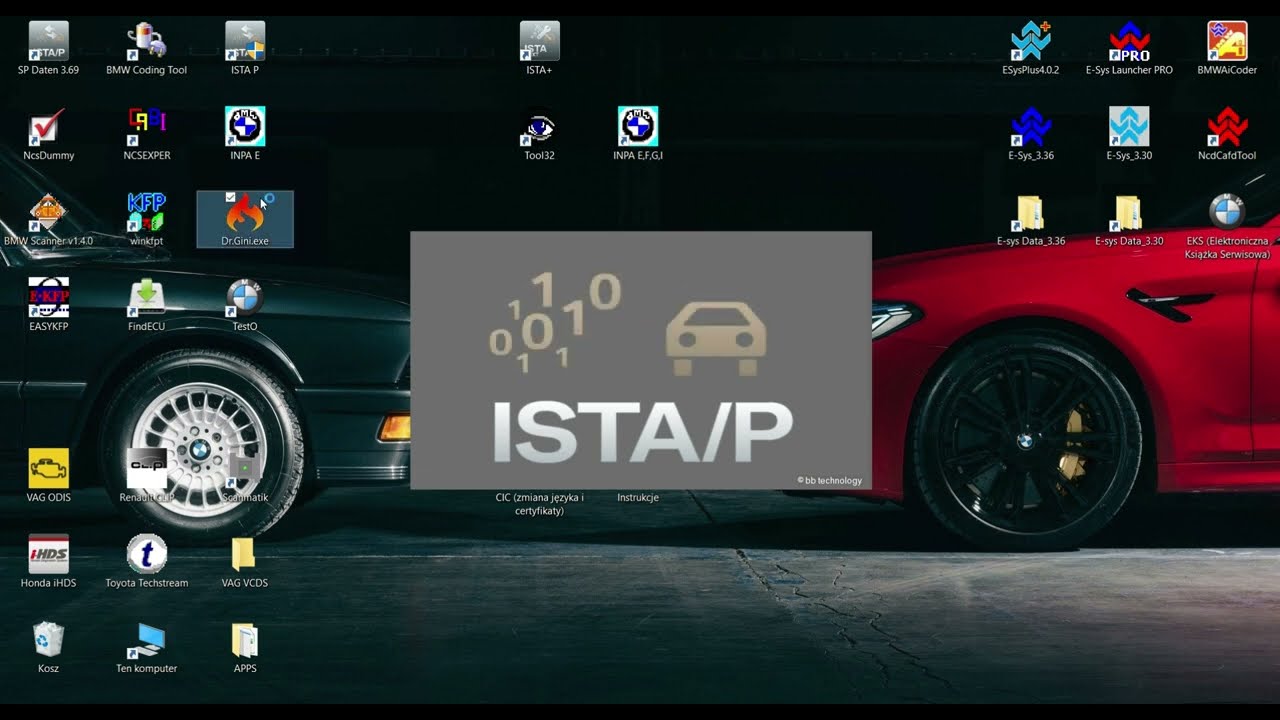Open the BMWAiCoder icon
The height and width of the screenshot is (720, 1280).
(1227, 42)
